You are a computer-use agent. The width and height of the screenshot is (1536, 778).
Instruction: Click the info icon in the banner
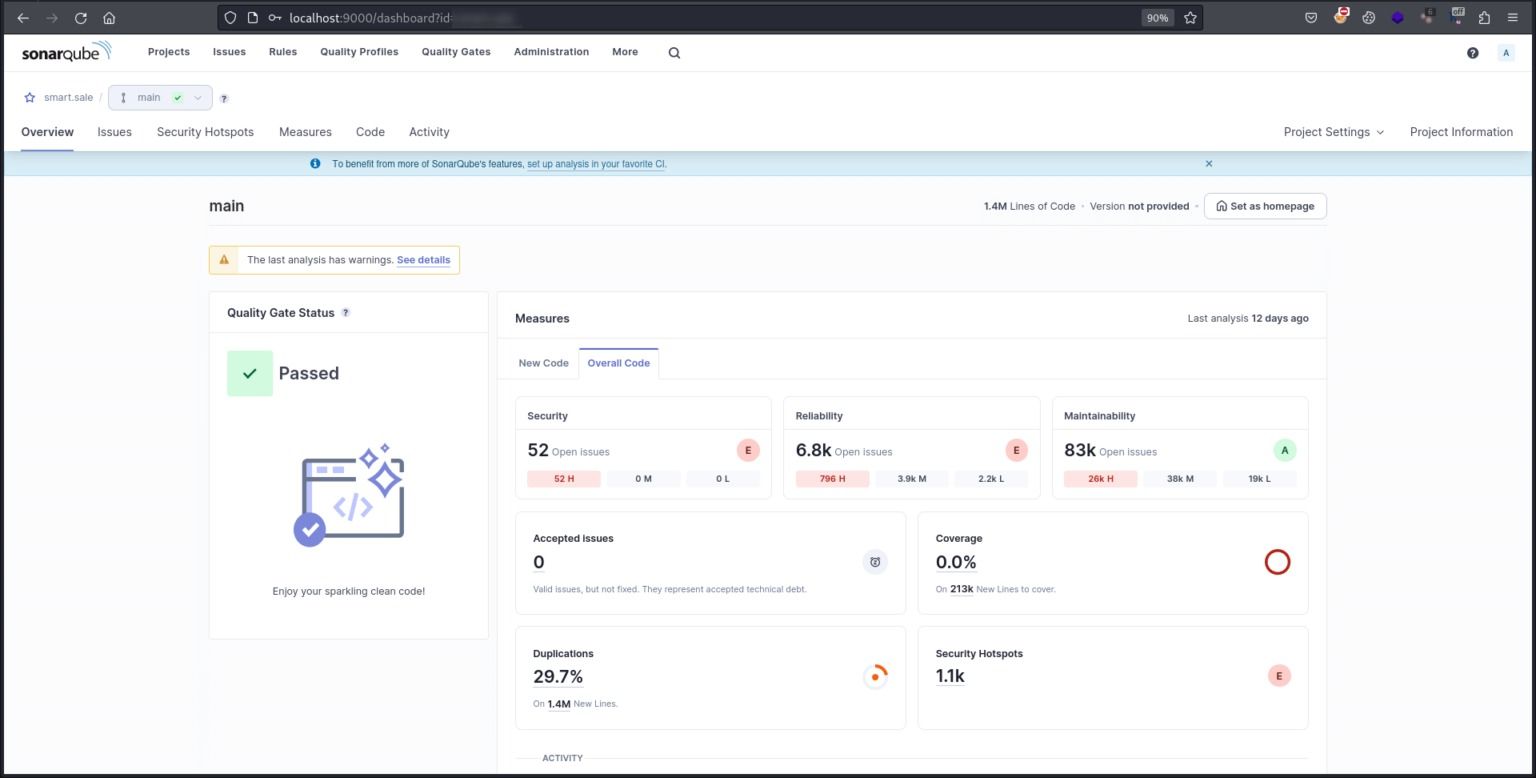pyautogui.click(x=315, y=163)
